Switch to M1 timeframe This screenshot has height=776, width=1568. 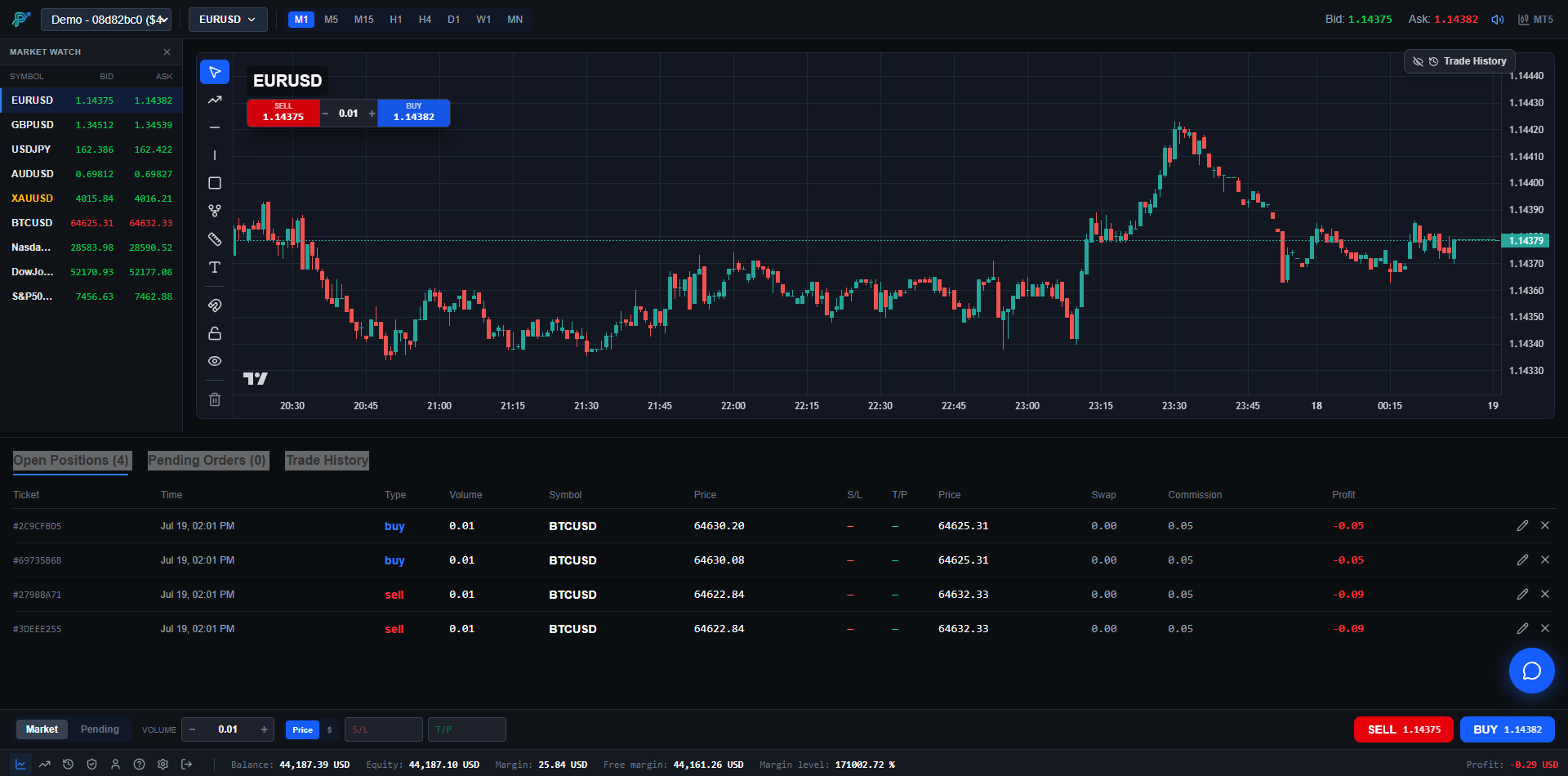coord(301,20)
